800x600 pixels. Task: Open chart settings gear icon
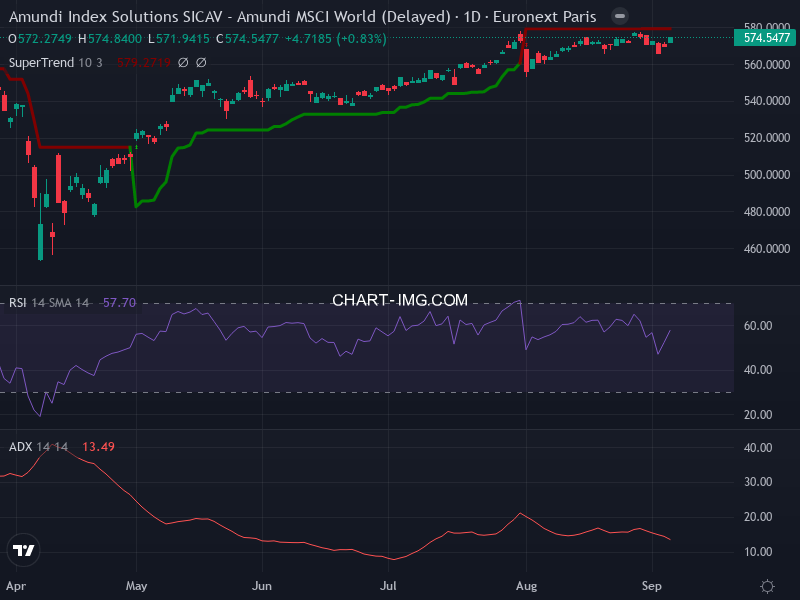tap(767, 586)
